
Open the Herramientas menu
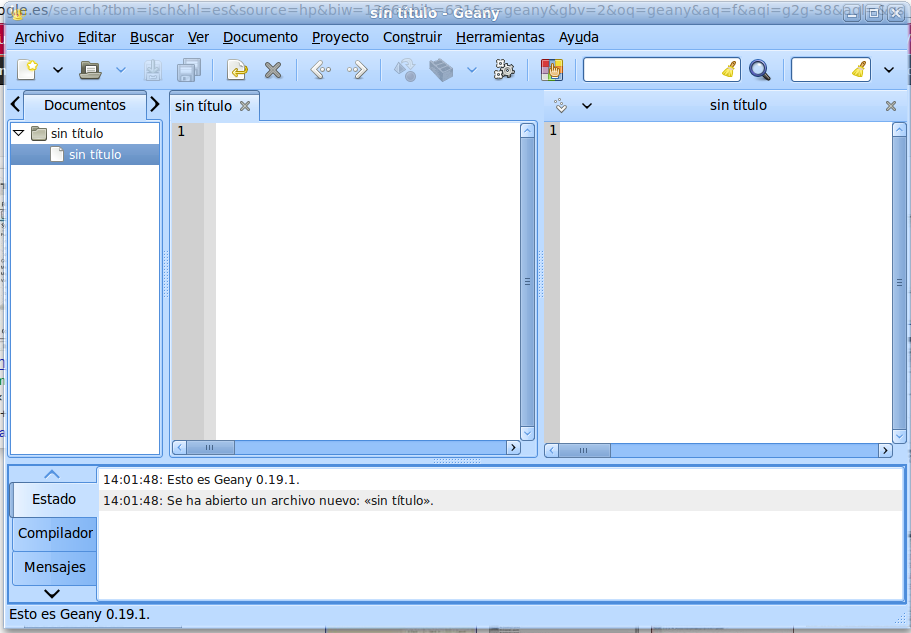pyautogui.click(x=500, y=37)
